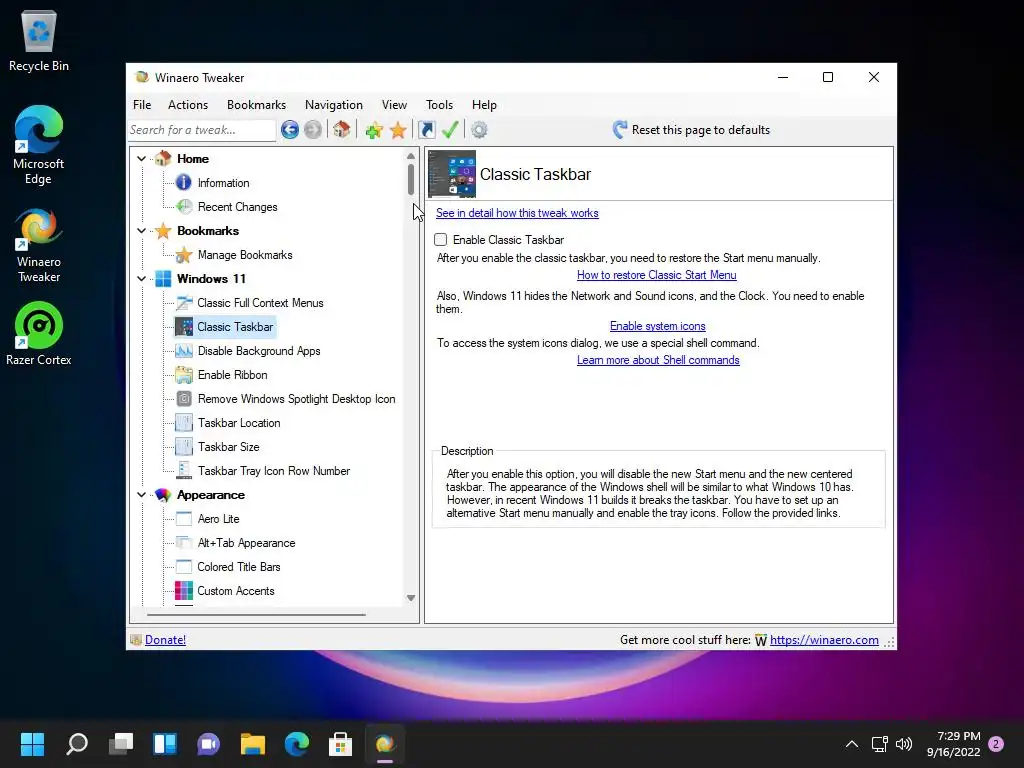
Task: Click the Remove Windows Spotlight Desktop Icon icon
Action: (184, 398)
